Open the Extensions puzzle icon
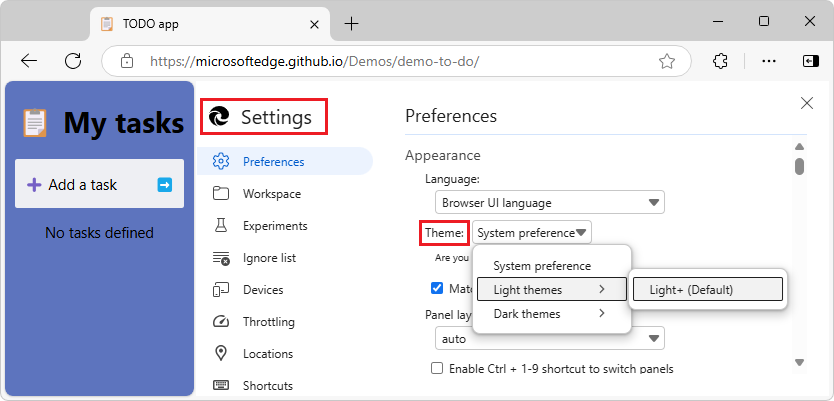The width and height of the screenshot is (834, 401). pyautogui.click(x=720, y=61)
